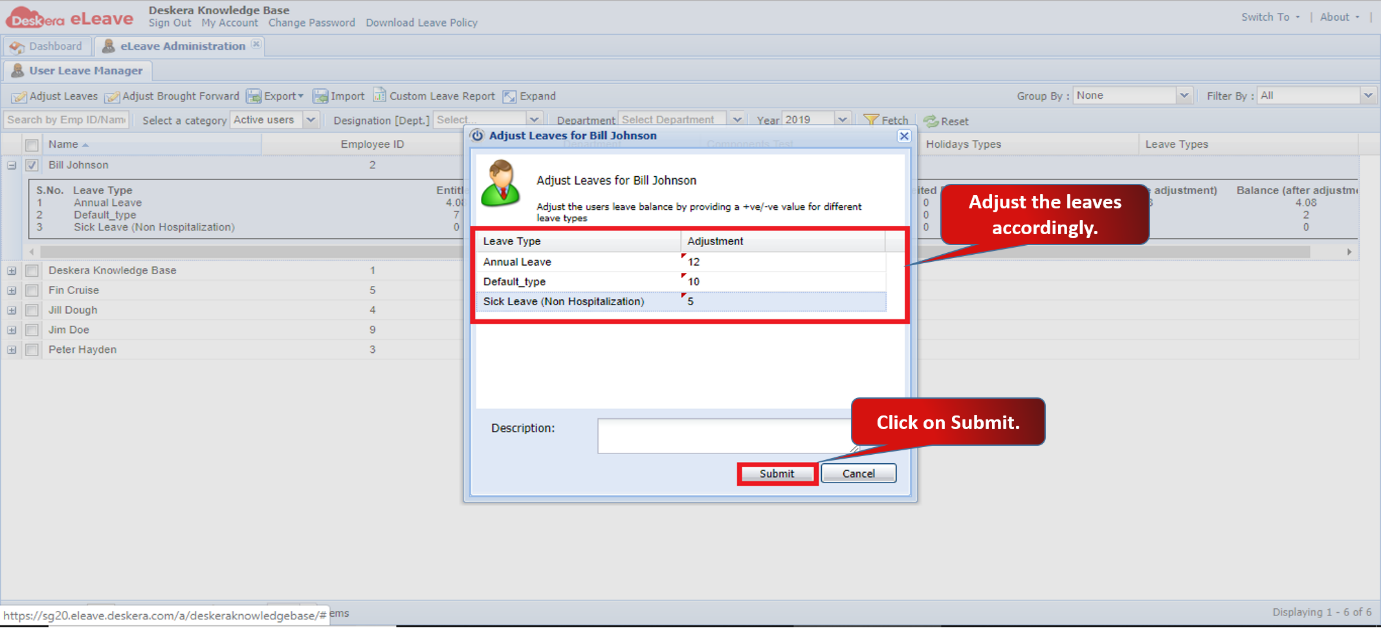Open the category Active users dropdown
The image size is (1381, 629).
311,120
